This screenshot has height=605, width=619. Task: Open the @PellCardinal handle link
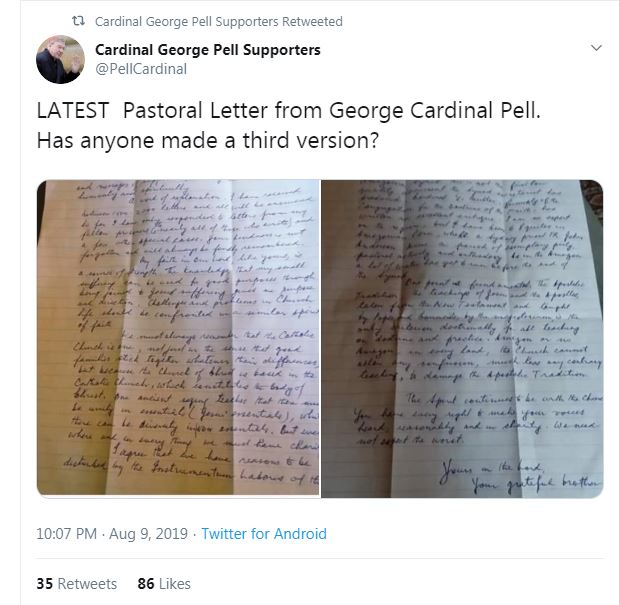tap(141, 69)
